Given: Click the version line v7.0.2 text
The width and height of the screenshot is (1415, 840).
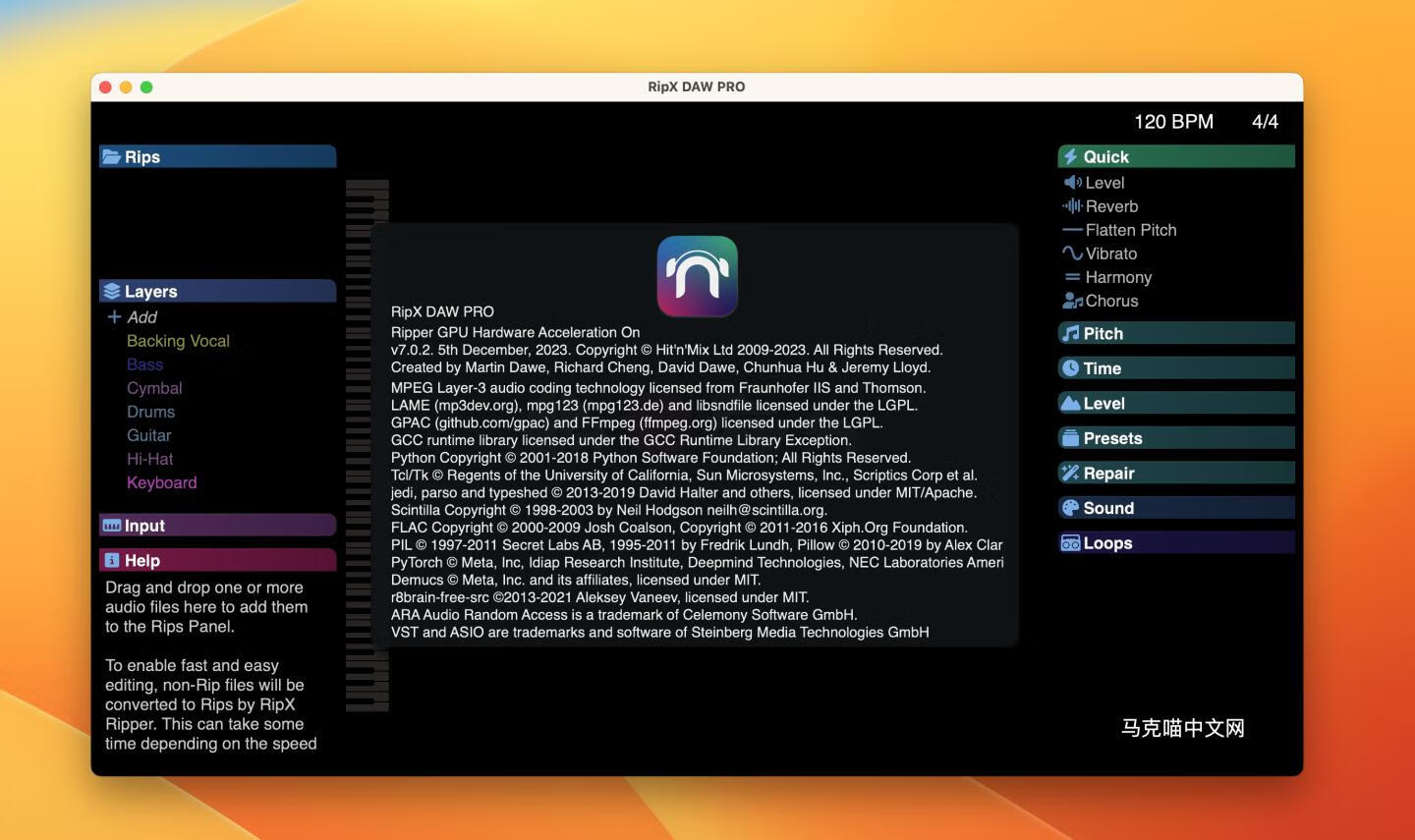Looking at the screenshot, I should click(666, 350).
